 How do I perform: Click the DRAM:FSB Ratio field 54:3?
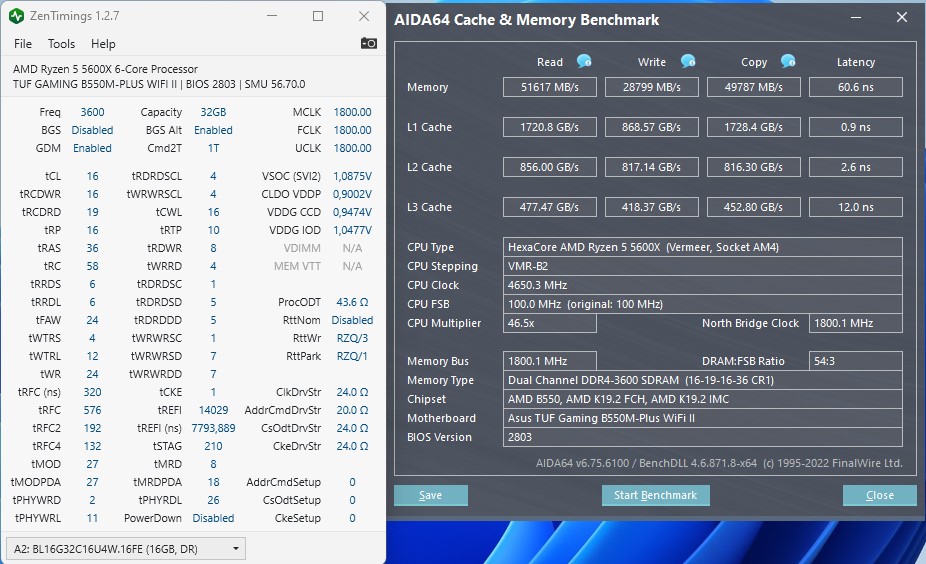[x=856, y=361]
